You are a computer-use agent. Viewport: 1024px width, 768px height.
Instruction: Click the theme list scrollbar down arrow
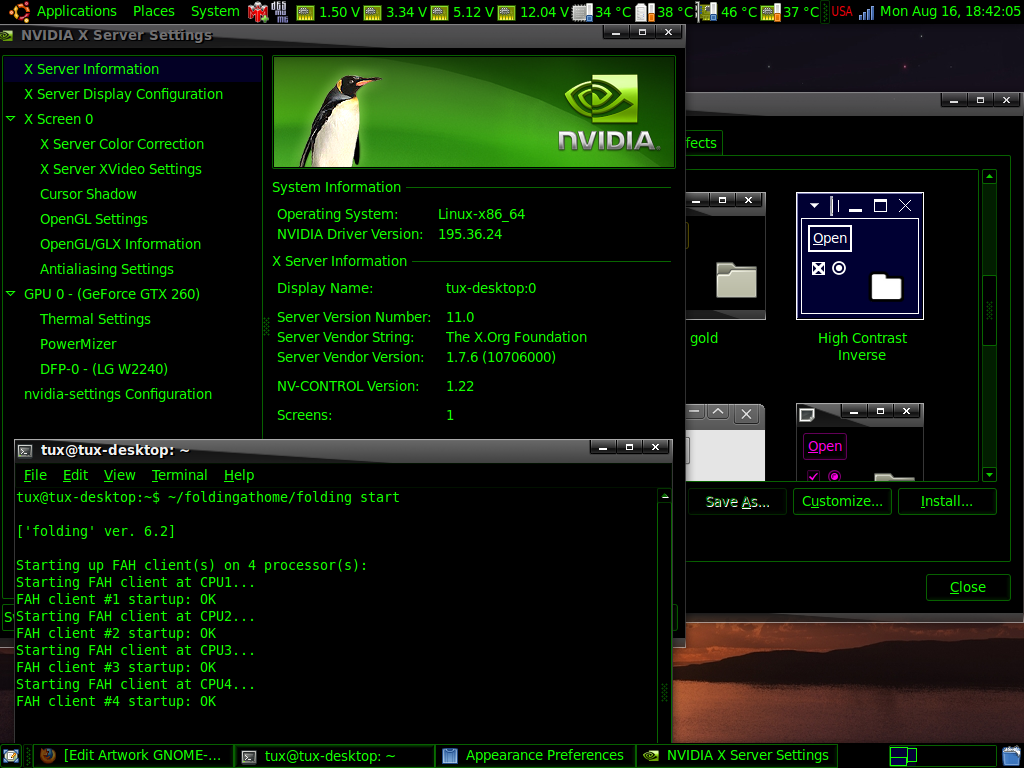989,475
